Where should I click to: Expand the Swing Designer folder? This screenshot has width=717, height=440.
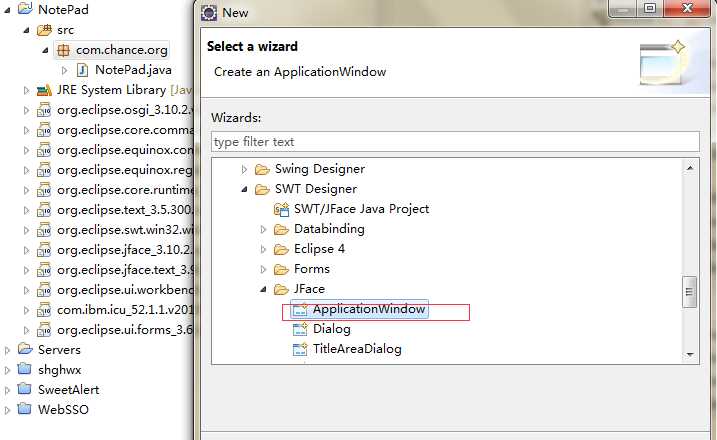point(244,170)
